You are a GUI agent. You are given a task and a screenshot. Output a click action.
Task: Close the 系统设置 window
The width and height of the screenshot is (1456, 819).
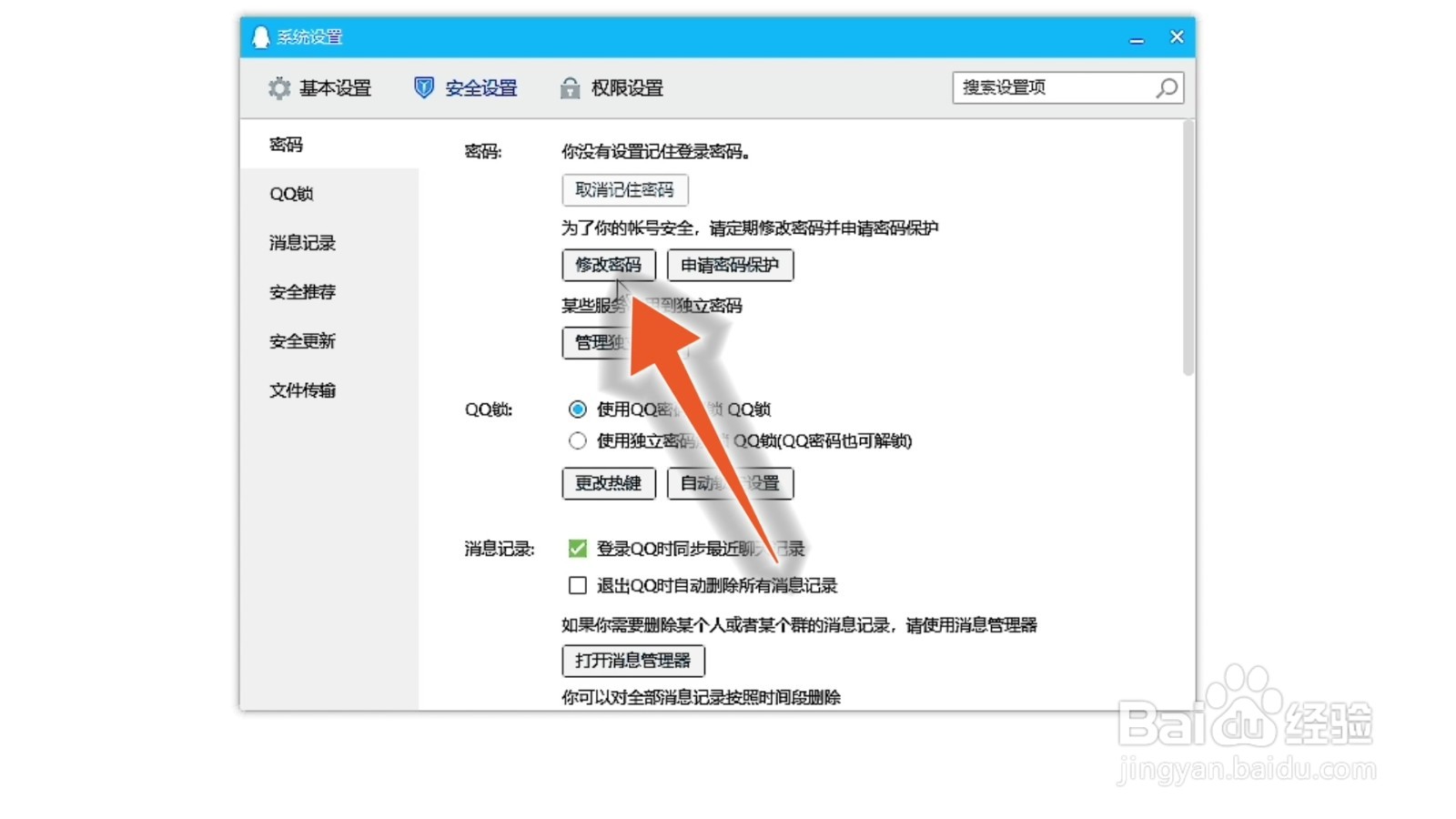click(x=1177, y=37)
